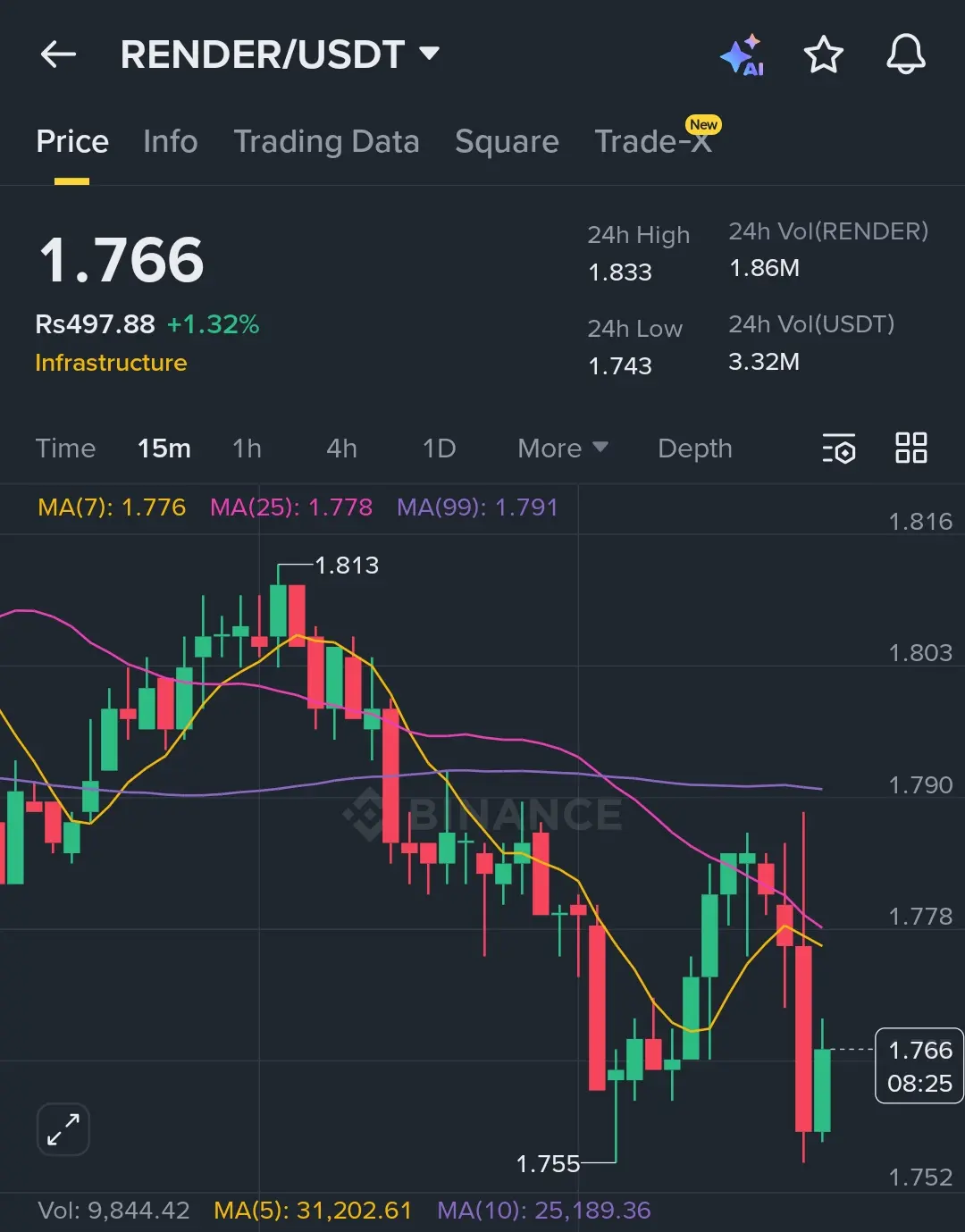Open the Trading Data tab
The width and height of the screenshot is (965, 1232).
tap(326, 141)
